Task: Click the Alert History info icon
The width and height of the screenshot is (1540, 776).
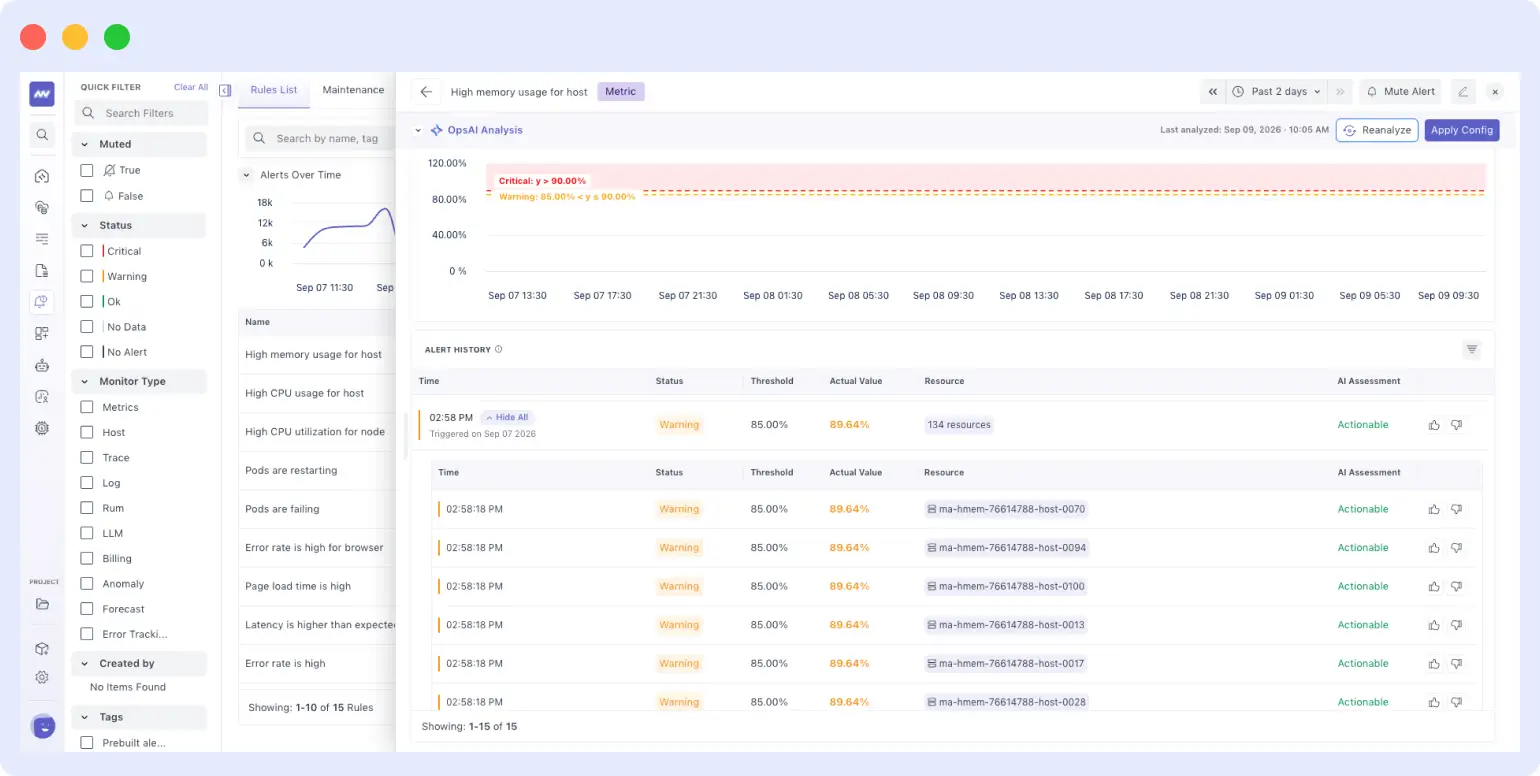Action: click(x=499, y=350)
